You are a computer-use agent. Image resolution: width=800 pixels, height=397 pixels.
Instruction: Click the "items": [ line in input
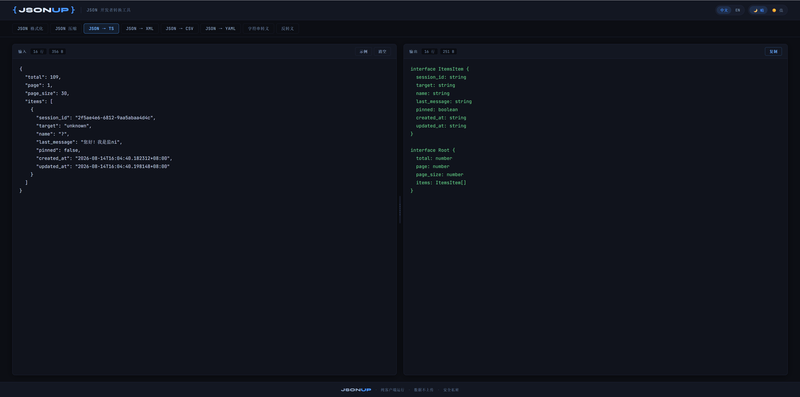[x=39, y=102]
